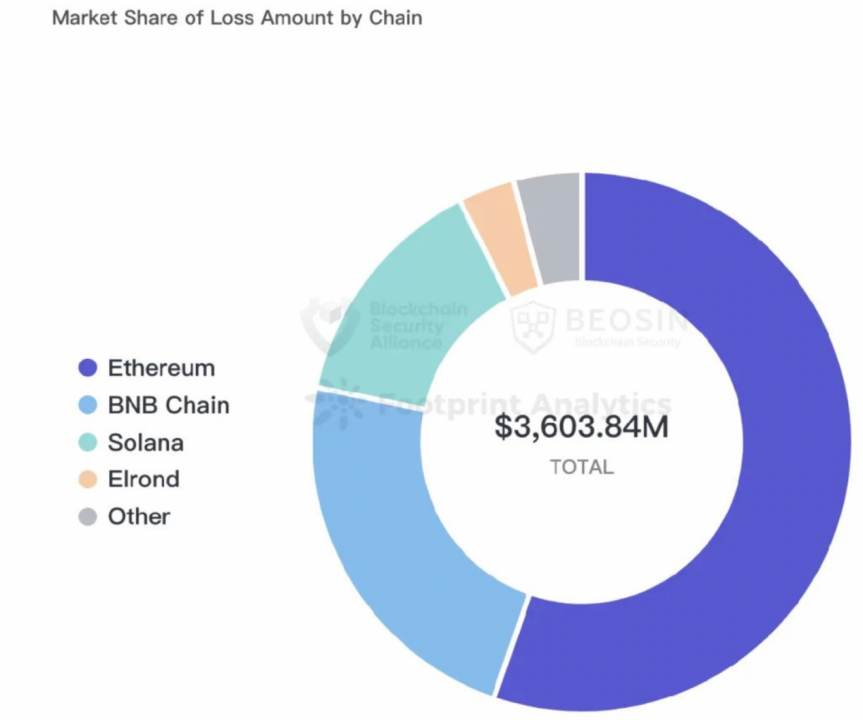The height and width of the screenshot is (720, 863).
Task: Toggle the Other legend label
Action: pyautogui.click(x=139, y=516)
